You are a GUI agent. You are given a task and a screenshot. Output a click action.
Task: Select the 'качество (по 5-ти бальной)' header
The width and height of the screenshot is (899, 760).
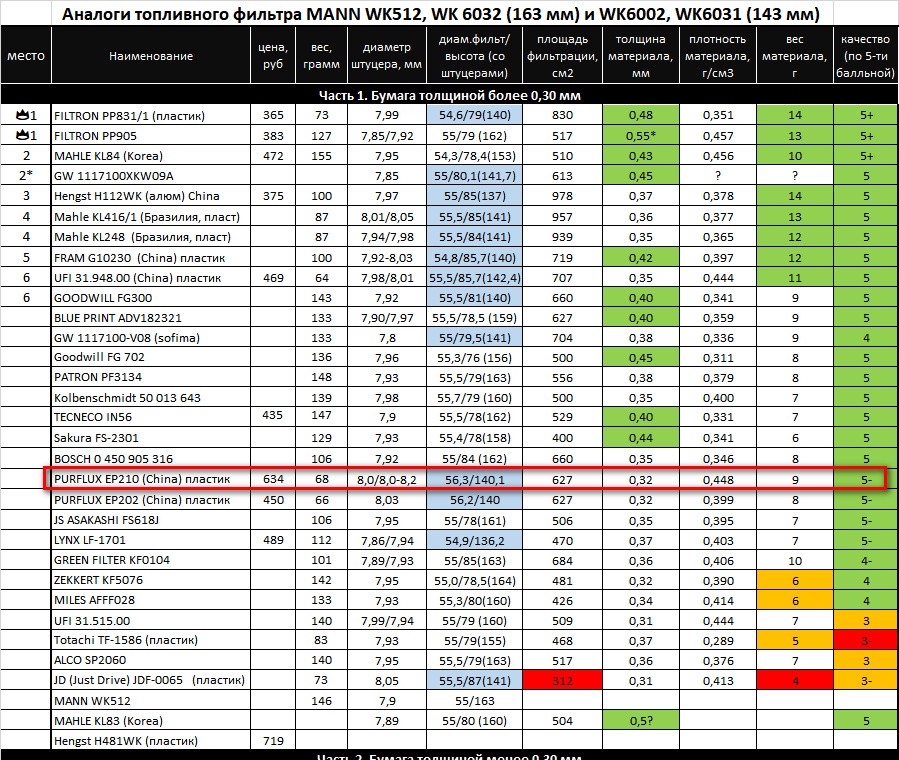click(866, 56)
